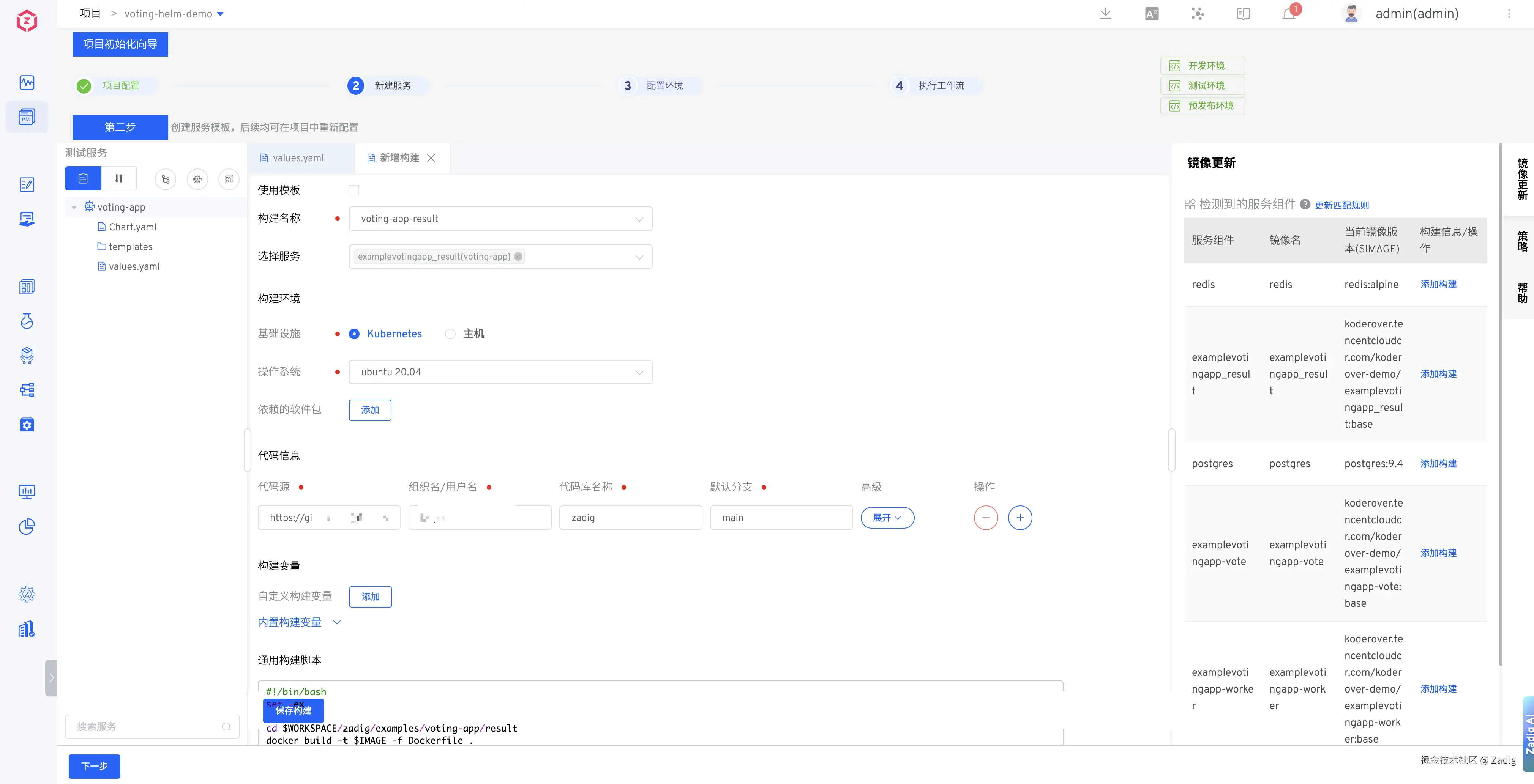Expand the 内置构建变量 section

coord(300,622)
